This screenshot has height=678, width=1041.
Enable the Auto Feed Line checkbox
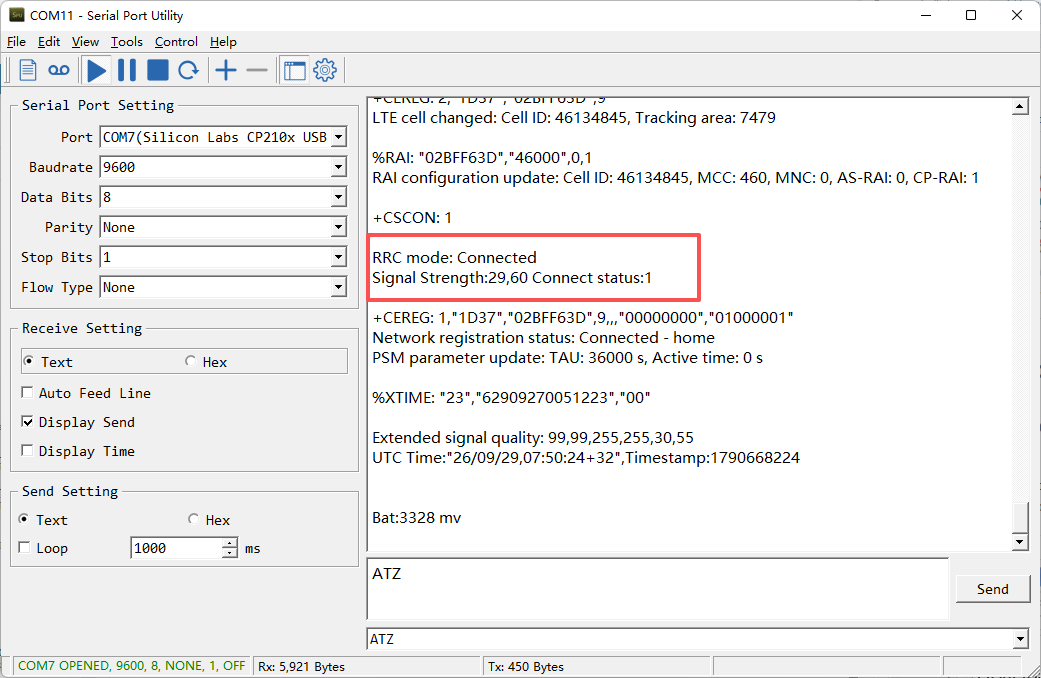27,392
